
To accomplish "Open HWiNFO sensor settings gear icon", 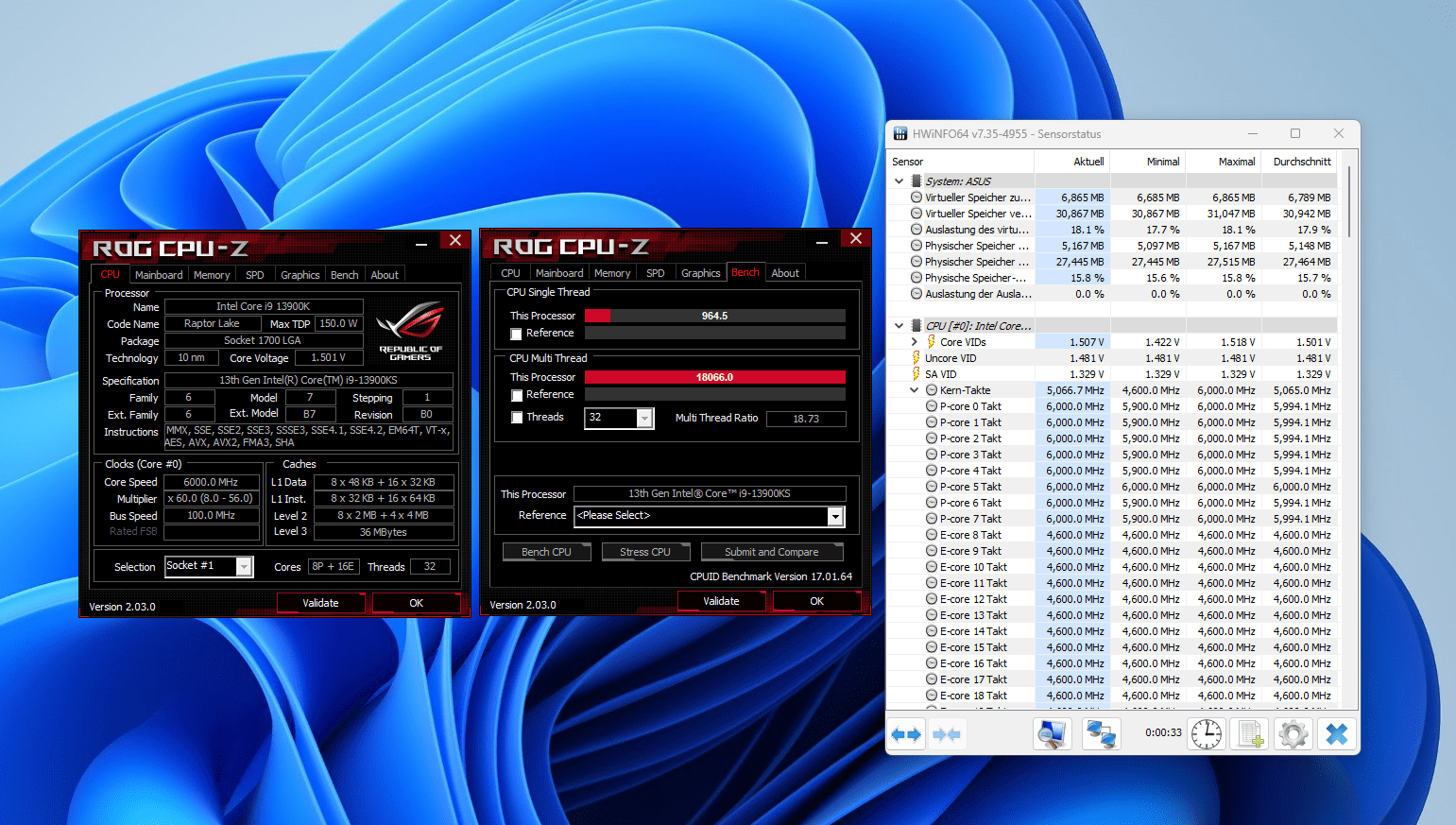I will click(x=1293, y=734).
